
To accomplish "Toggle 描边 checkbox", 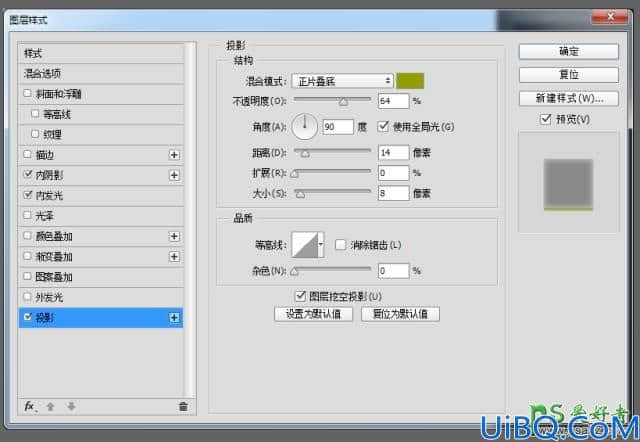I will tap(27, 154).
